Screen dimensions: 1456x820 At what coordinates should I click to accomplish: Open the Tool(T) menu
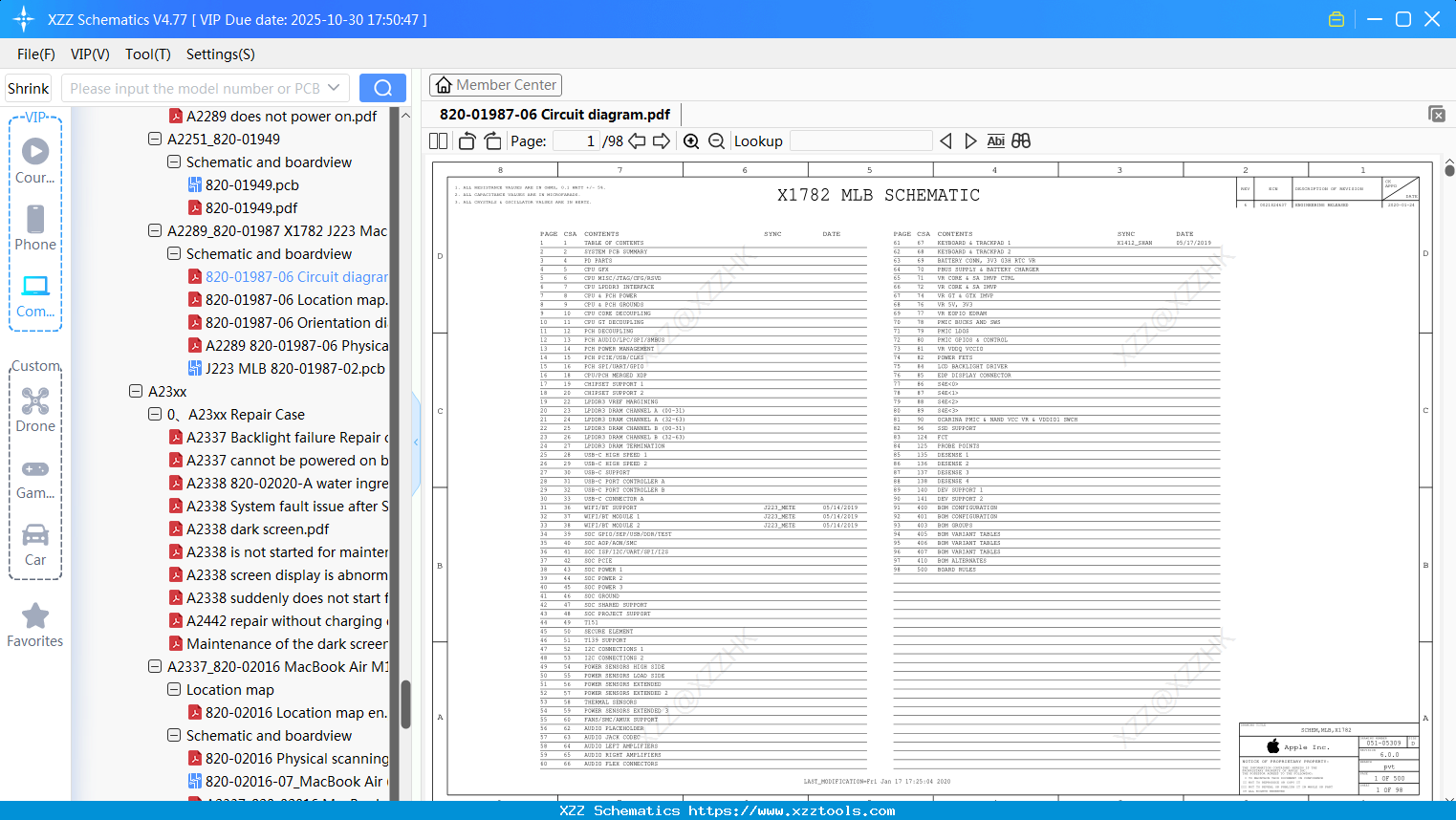pos(148,54)
